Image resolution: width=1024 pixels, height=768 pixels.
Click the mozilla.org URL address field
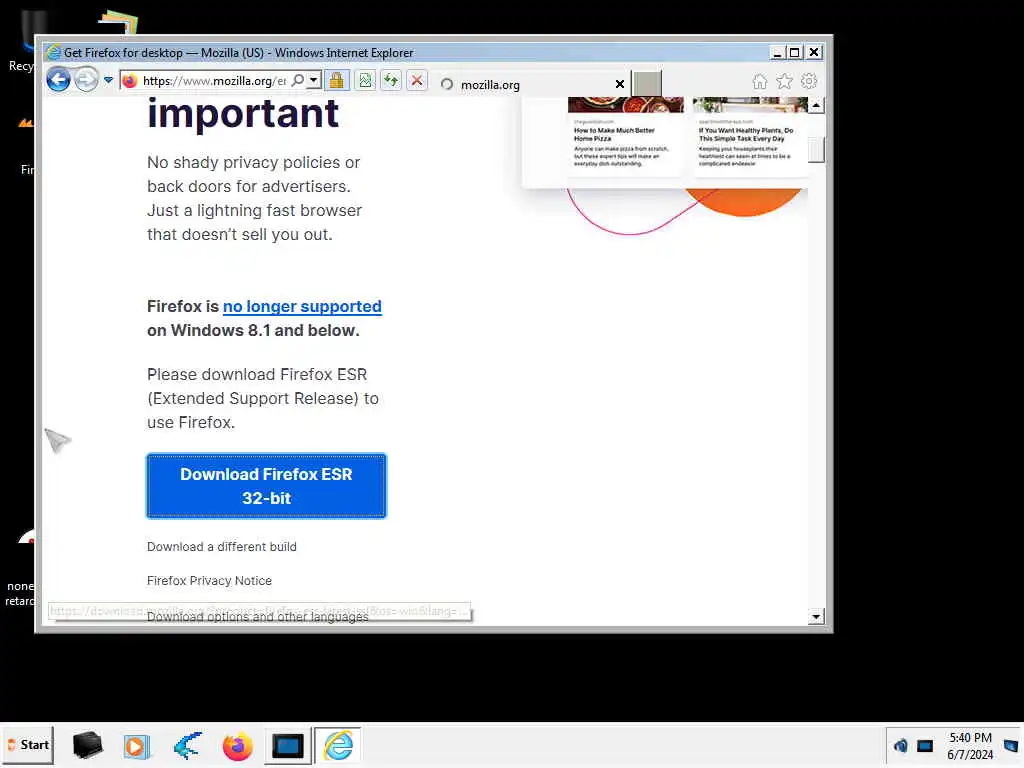coord(214,81)
